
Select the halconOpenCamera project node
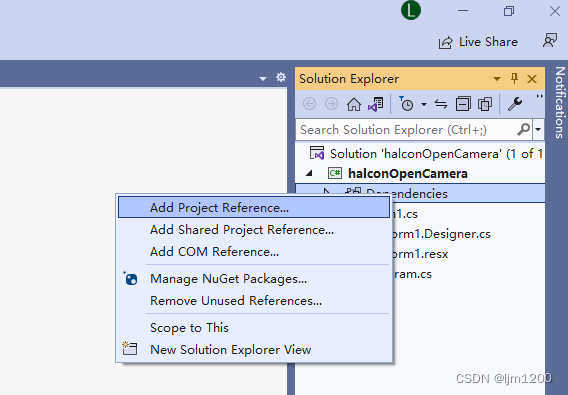coord(408,174)
